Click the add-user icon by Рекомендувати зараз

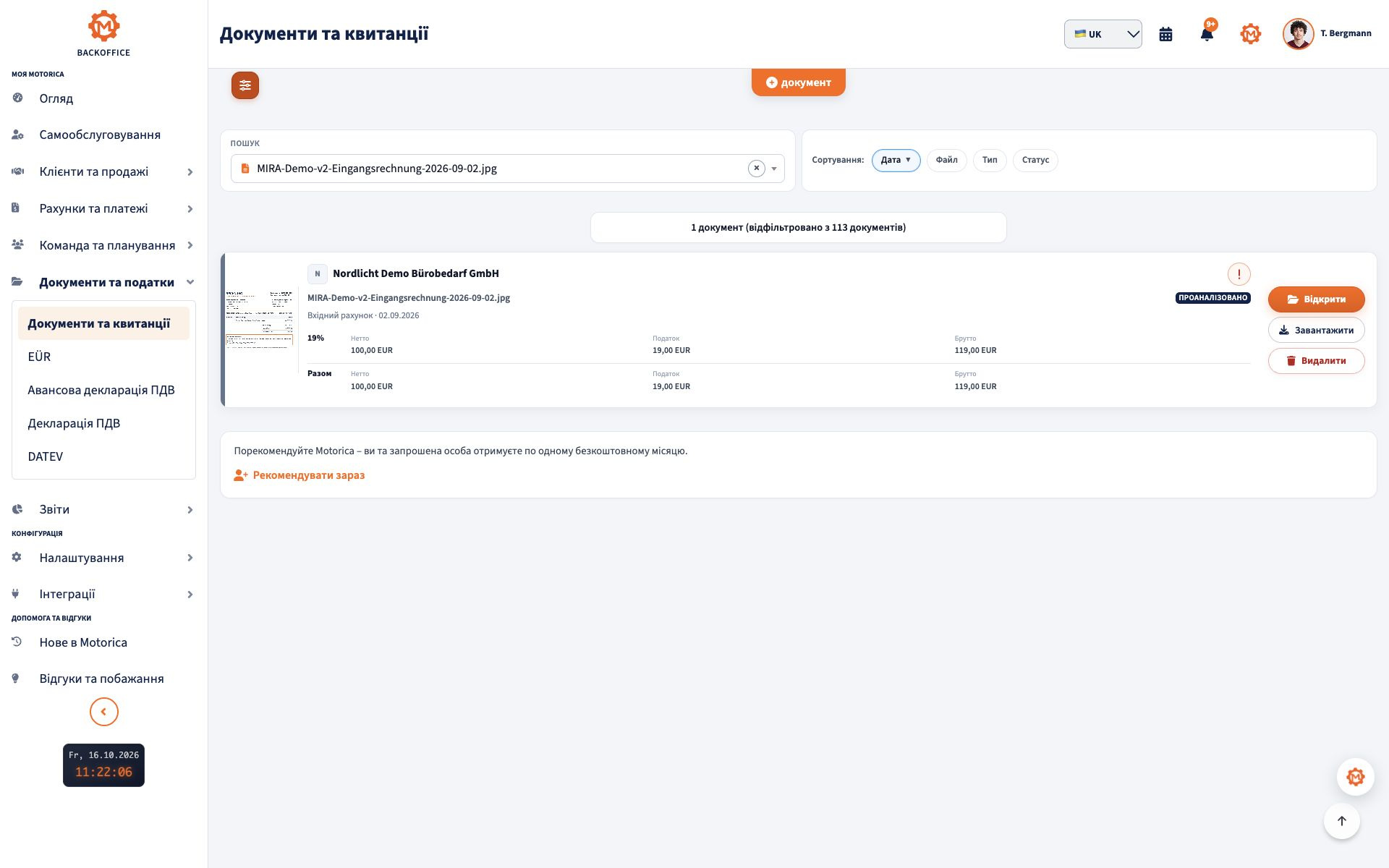pos(241,475)
